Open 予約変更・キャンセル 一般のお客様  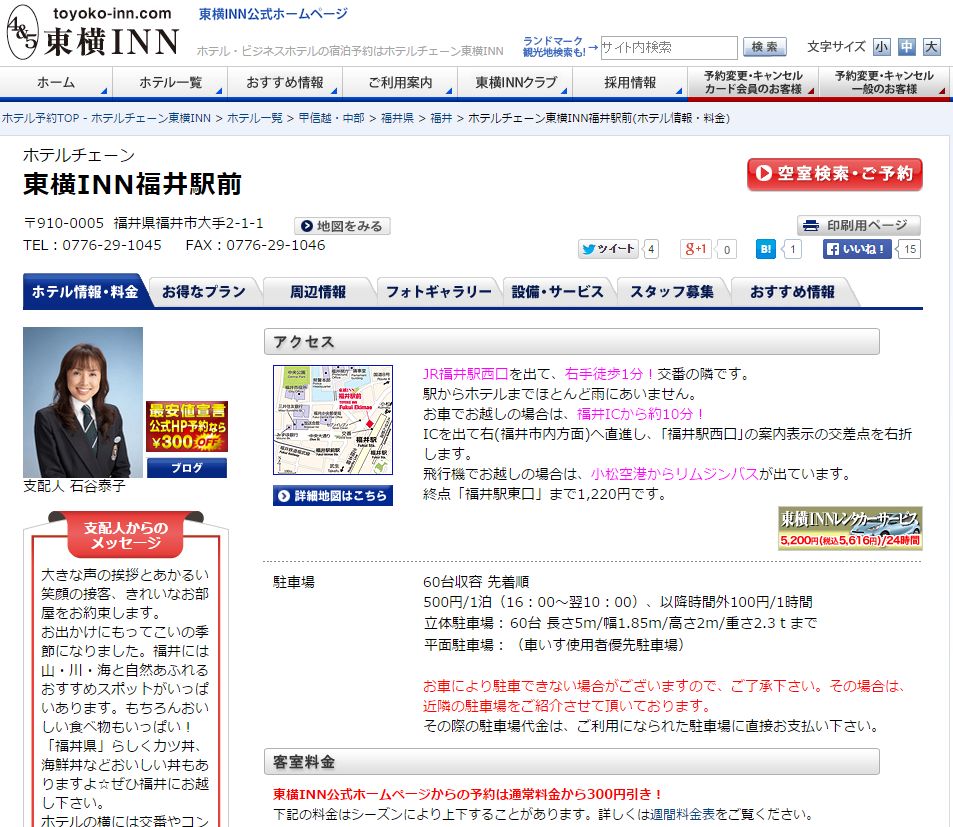click(884, 83)
